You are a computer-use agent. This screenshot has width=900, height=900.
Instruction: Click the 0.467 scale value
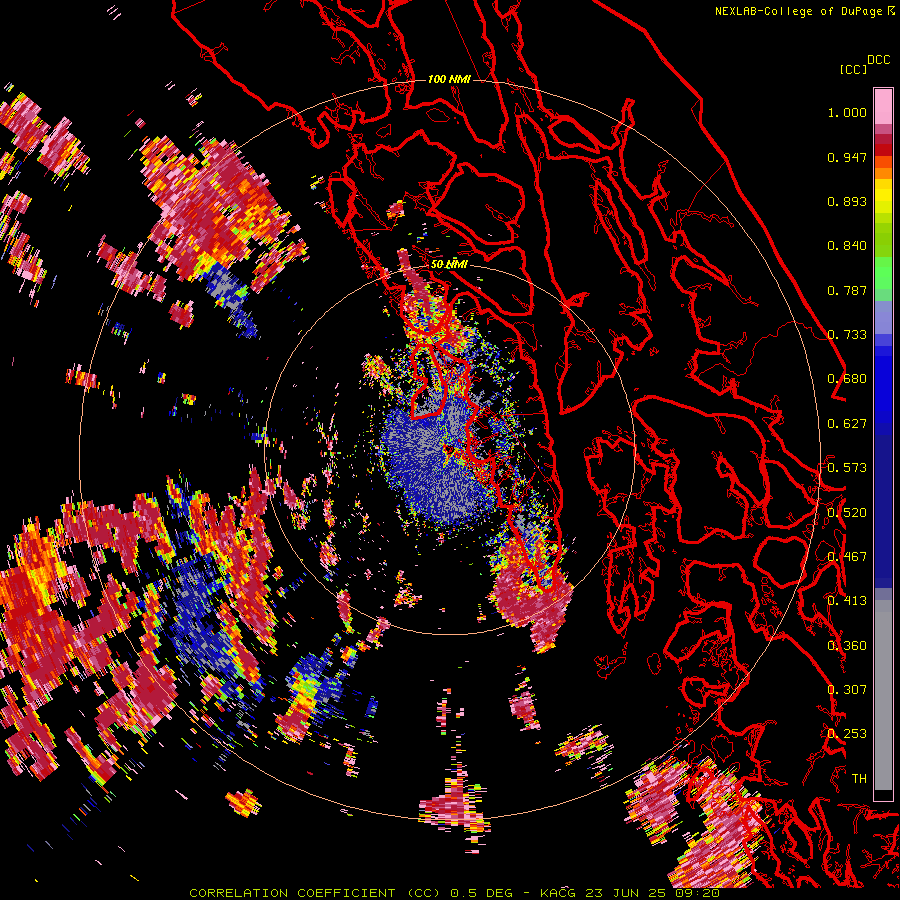tap(847, 557)
